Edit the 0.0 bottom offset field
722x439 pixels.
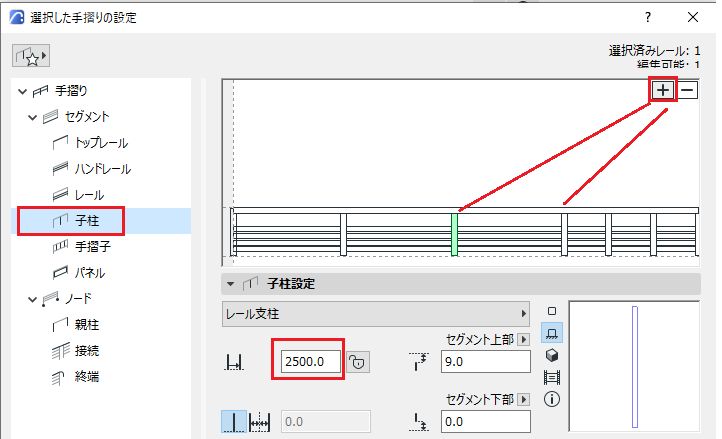pos(485,421)
